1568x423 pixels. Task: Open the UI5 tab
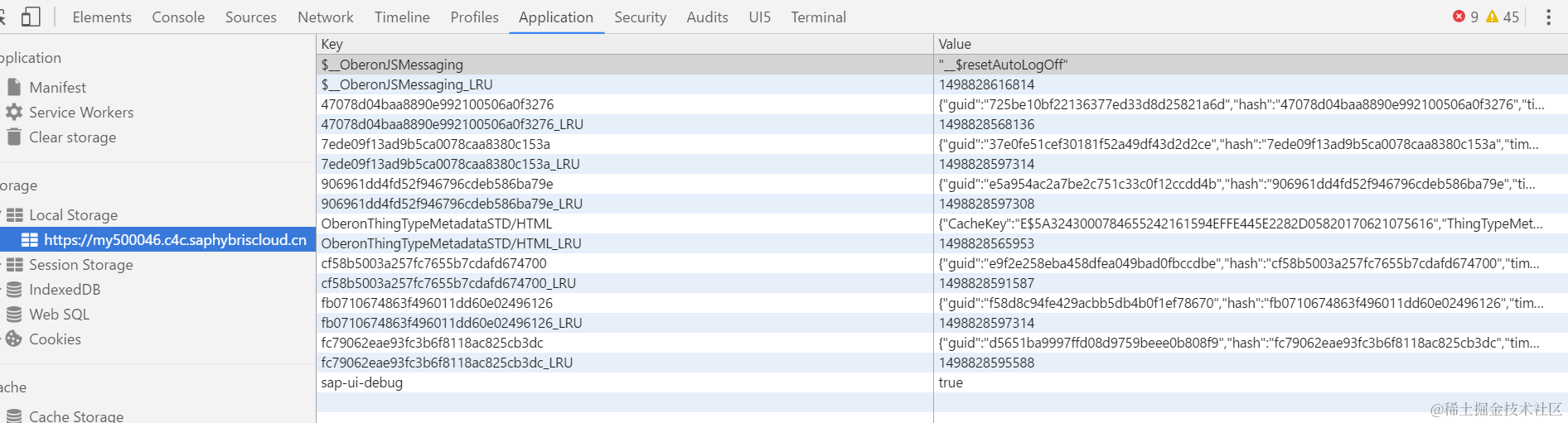[x=760, y=17]
